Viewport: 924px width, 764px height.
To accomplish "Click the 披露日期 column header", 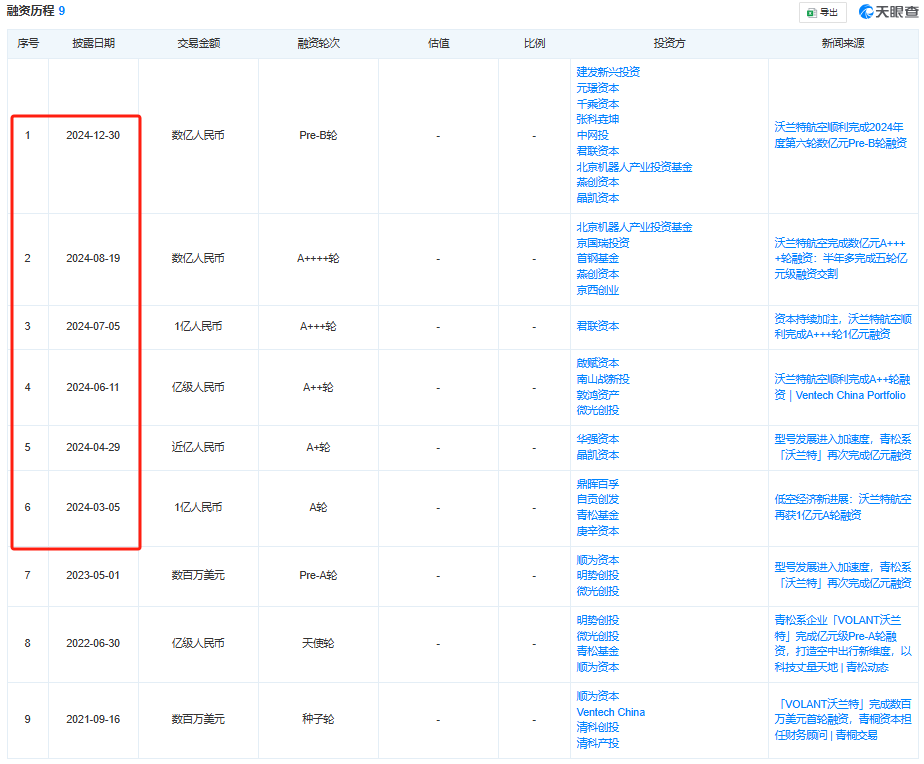I will coord(93,43).
